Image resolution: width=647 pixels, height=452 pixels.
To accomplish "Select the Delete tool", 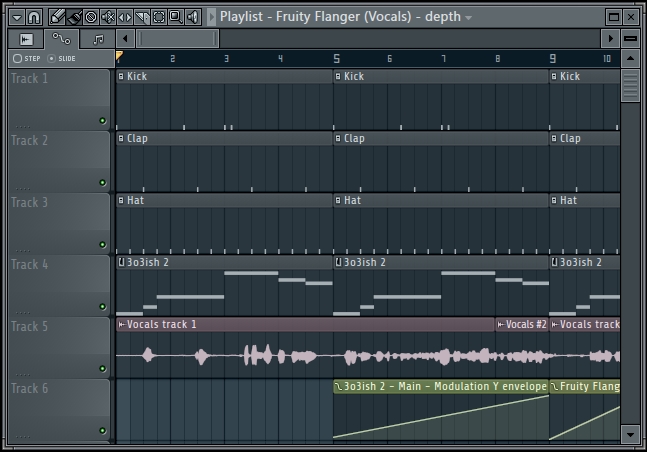I will (91, 17).
